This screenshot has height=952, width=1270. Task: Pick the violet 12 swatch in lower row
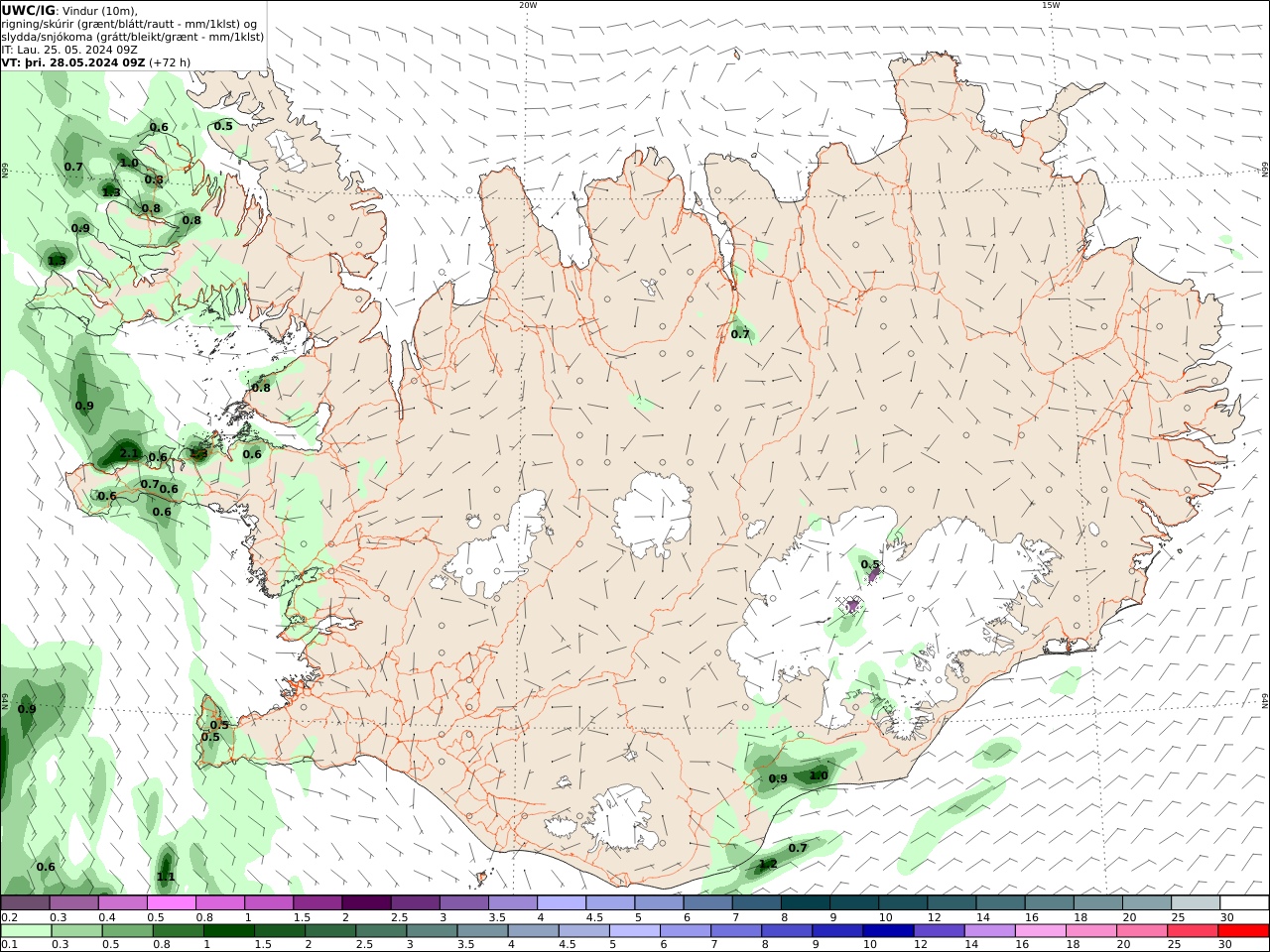(939, 931)
